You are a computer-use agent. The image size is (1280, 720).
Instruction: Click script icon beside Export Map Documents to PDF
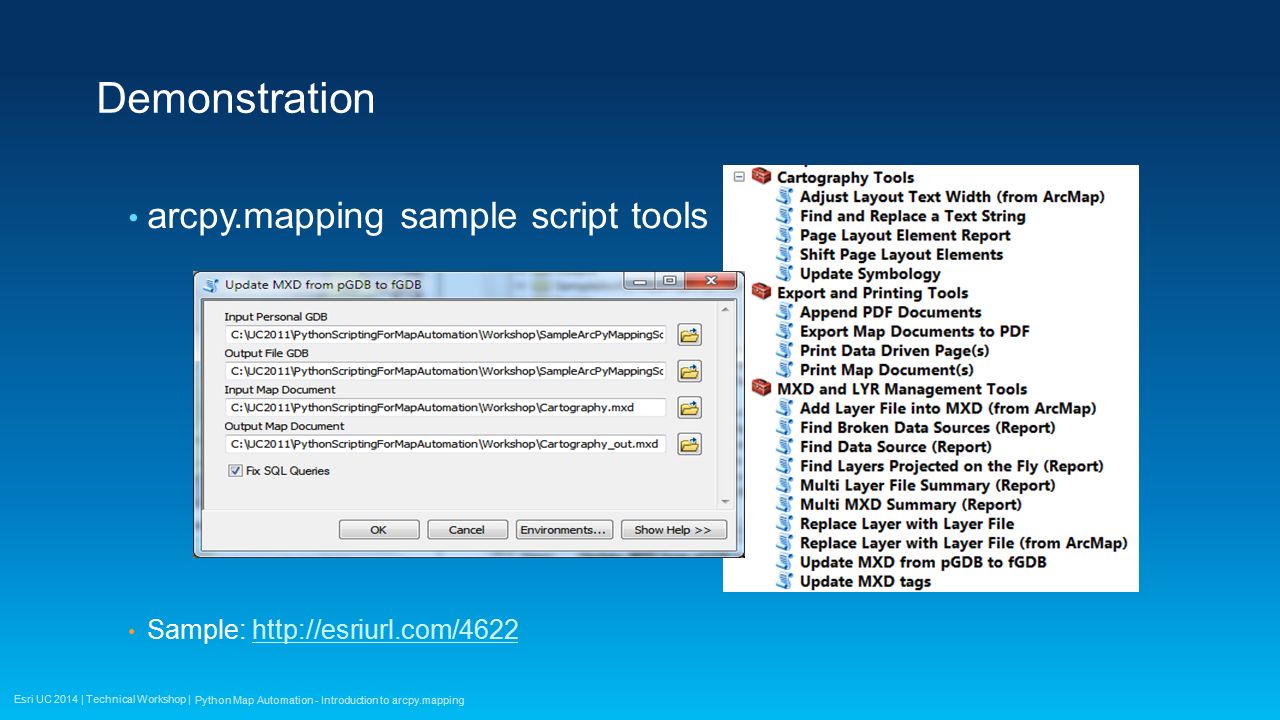click(785, 331)
